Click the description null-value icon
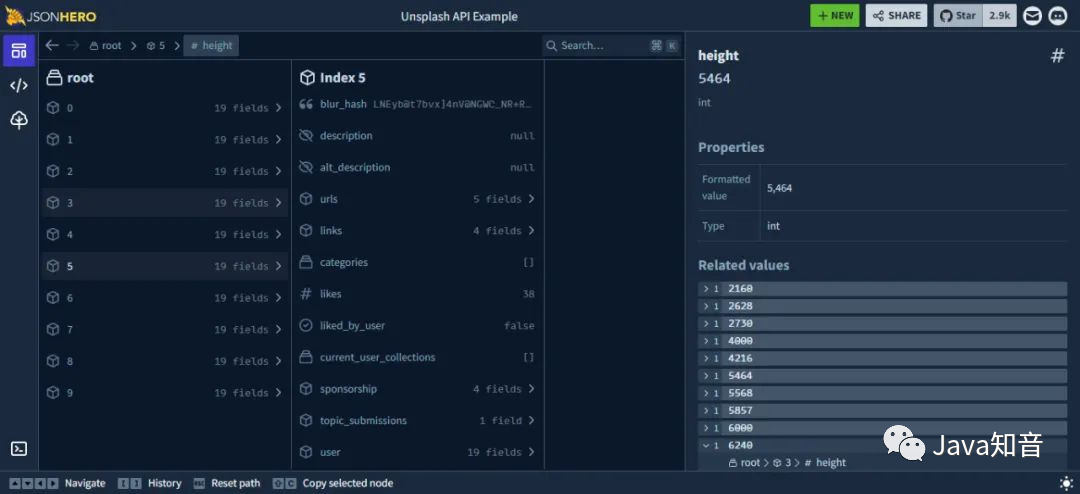This screenshot has width=1080, height=494. click(x=306, y=136)
